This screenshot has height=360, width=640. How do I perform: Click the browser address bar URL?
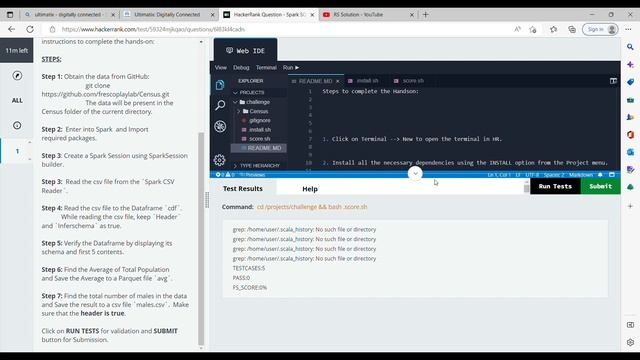click(x=153, y=29)
